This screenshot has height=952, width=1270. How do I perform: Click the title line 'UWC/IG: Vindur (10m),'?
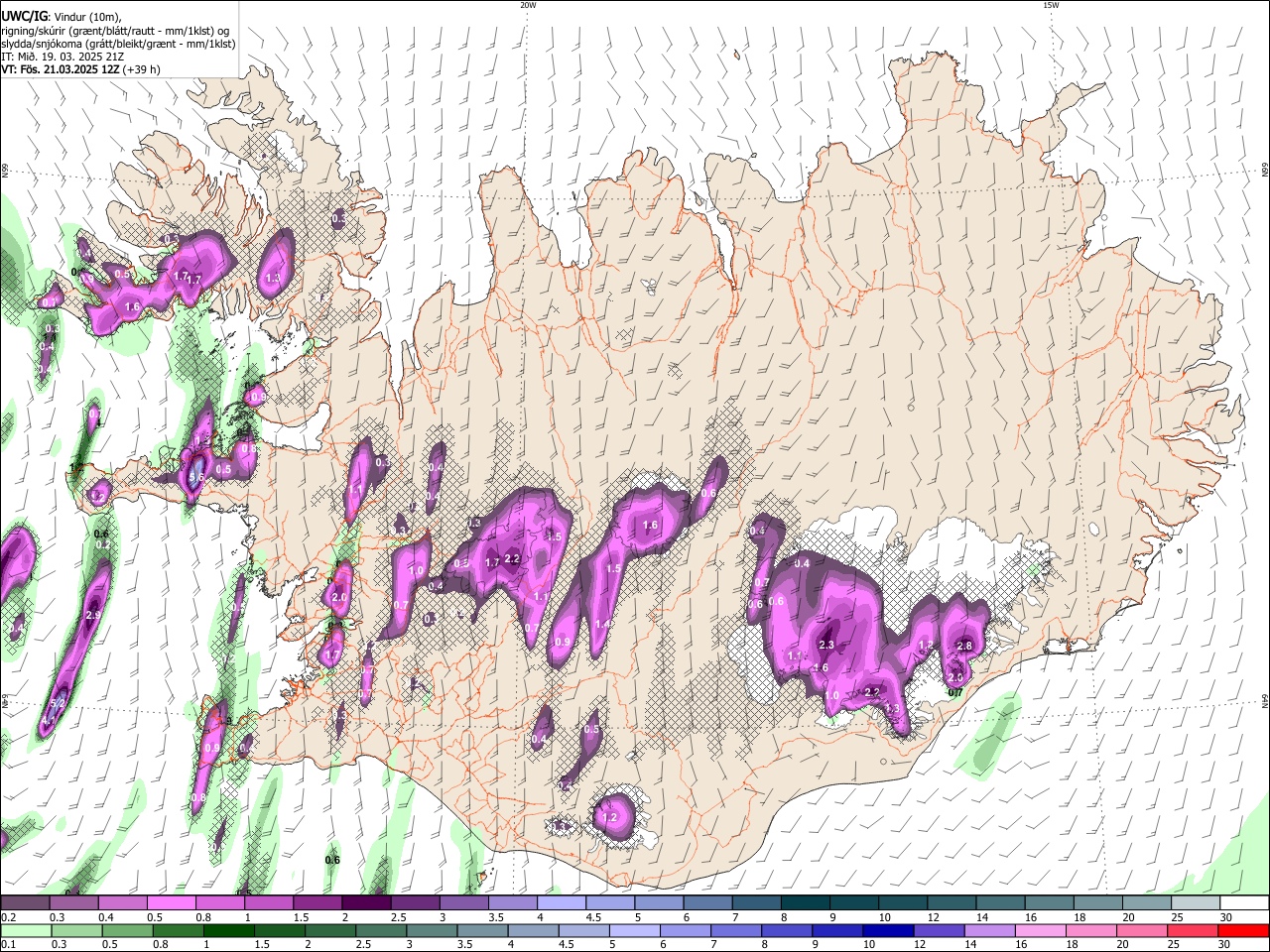point(60,16)
